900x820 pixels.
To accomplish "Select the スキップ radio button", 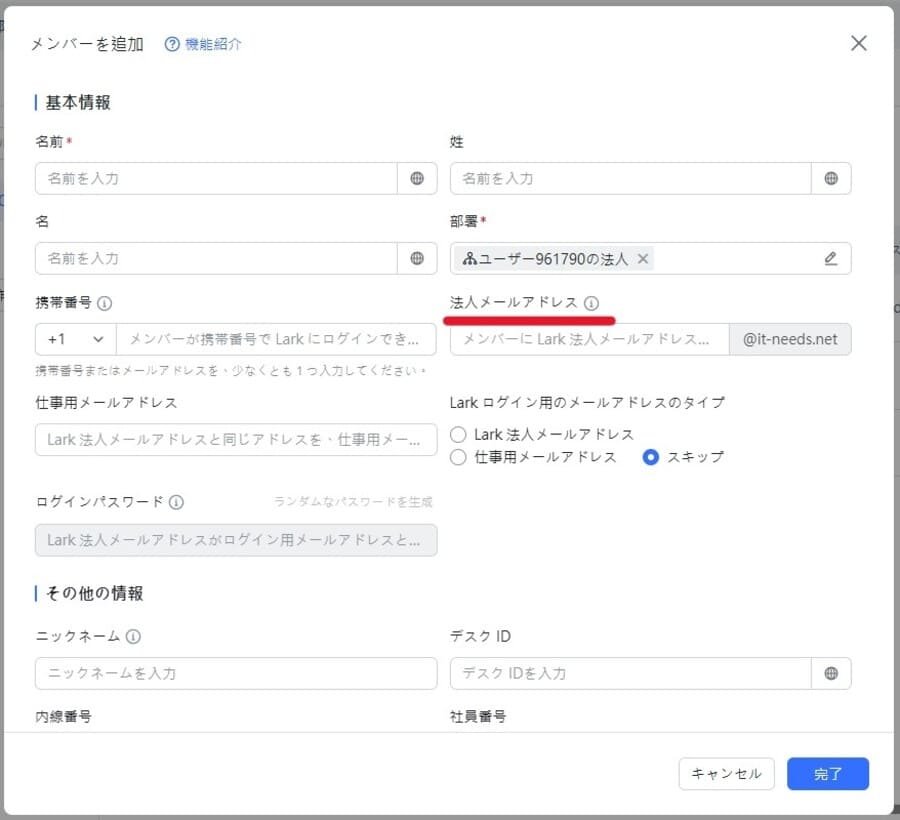I will click(651, 457).
